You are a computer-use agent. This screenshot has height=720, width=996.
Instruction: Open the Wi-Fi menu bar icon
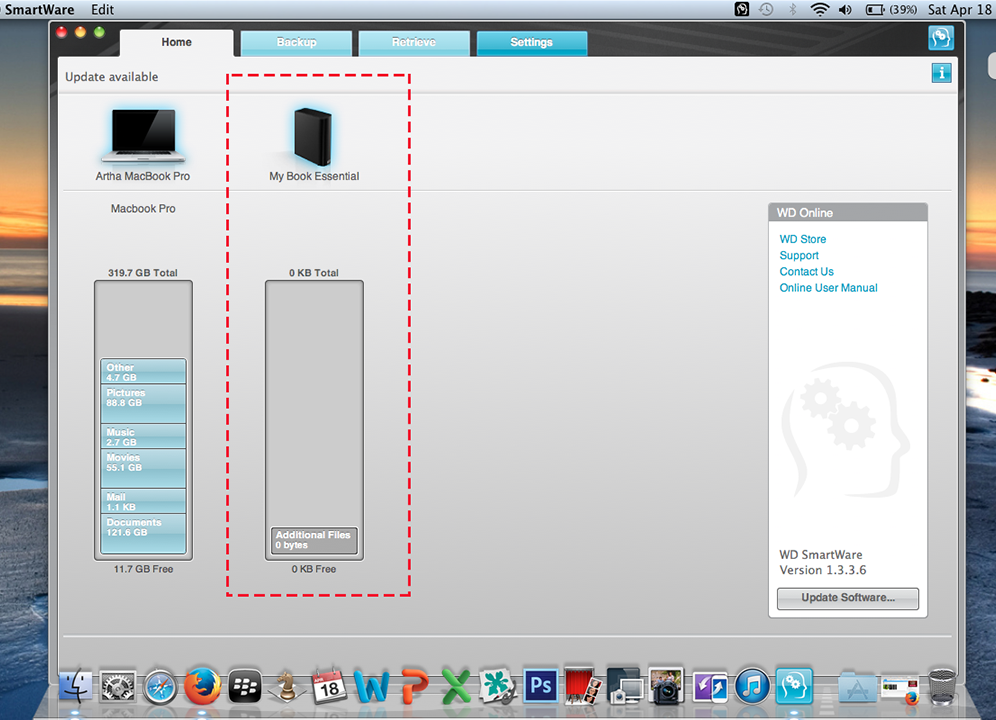point(820,10)
